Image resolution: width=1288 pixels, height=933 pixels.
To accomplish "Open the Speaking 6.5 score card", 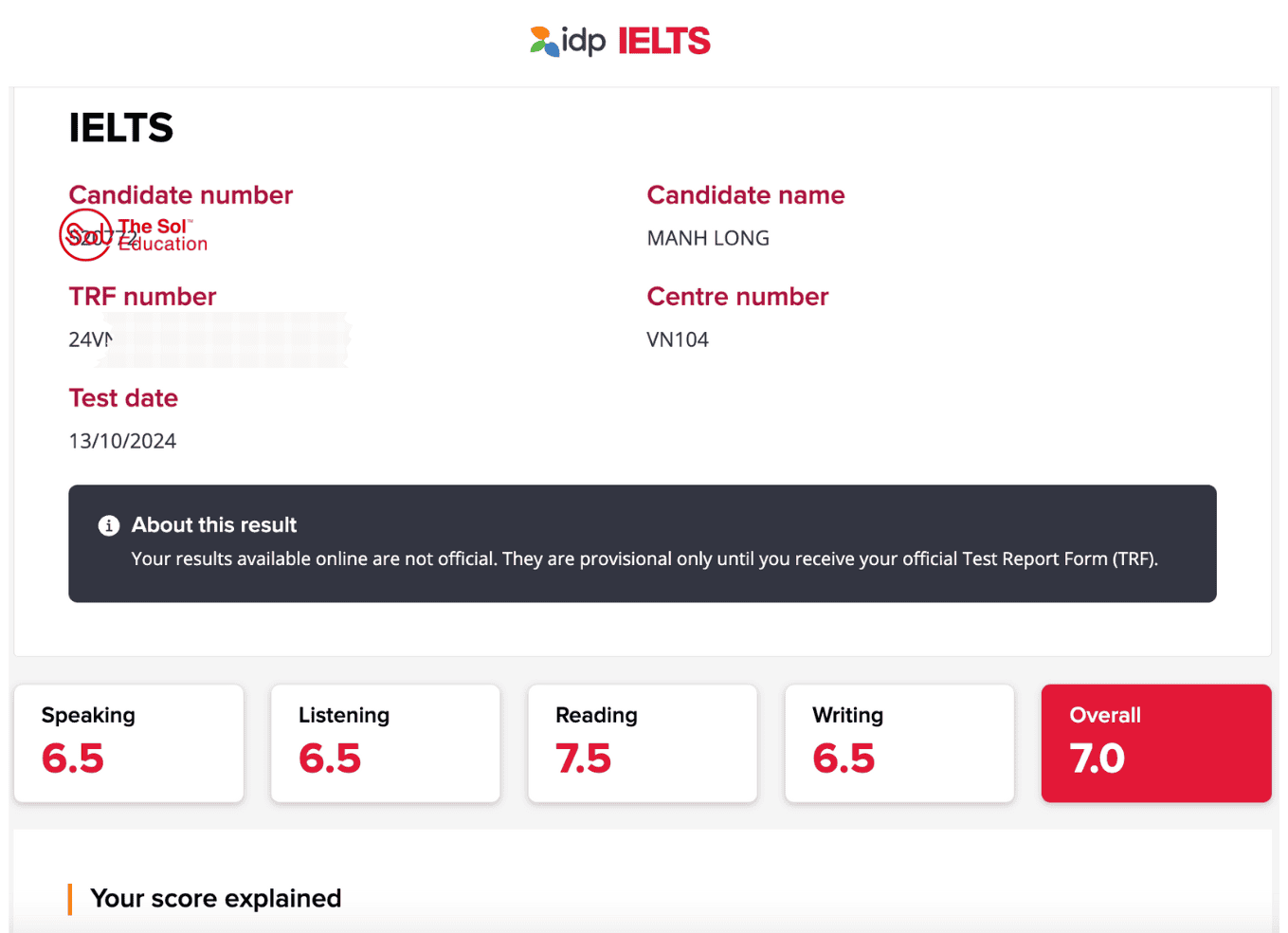I will click(129, 743).
